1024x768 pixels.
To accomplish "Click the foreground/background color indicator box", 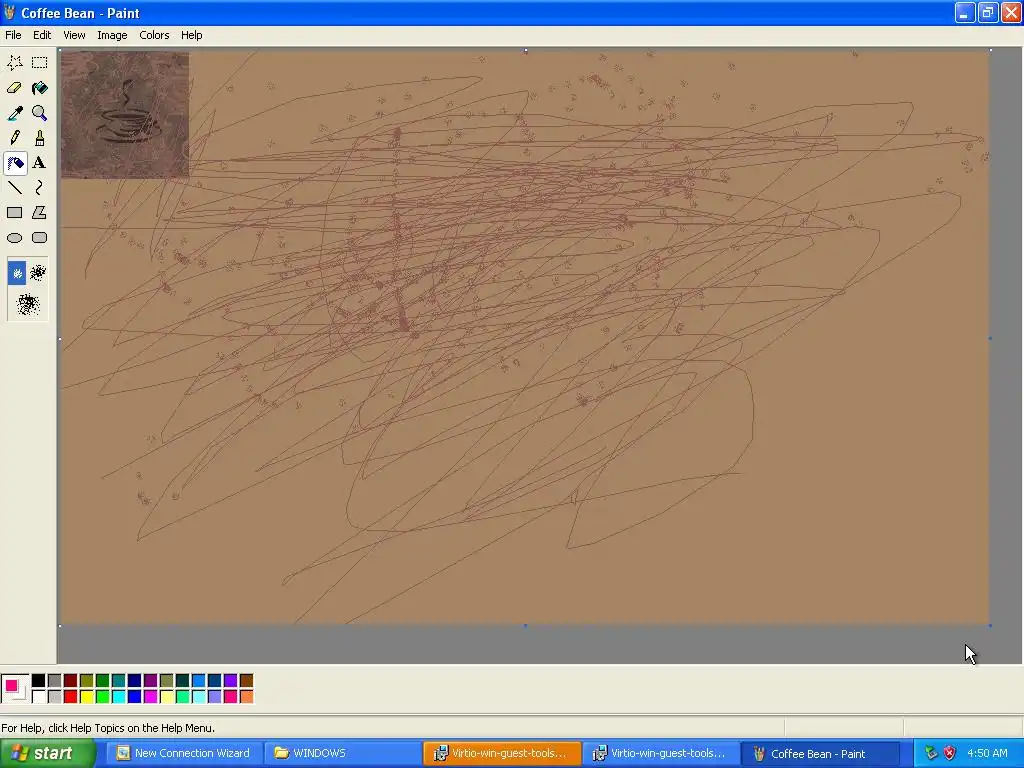I will [15, 688].
